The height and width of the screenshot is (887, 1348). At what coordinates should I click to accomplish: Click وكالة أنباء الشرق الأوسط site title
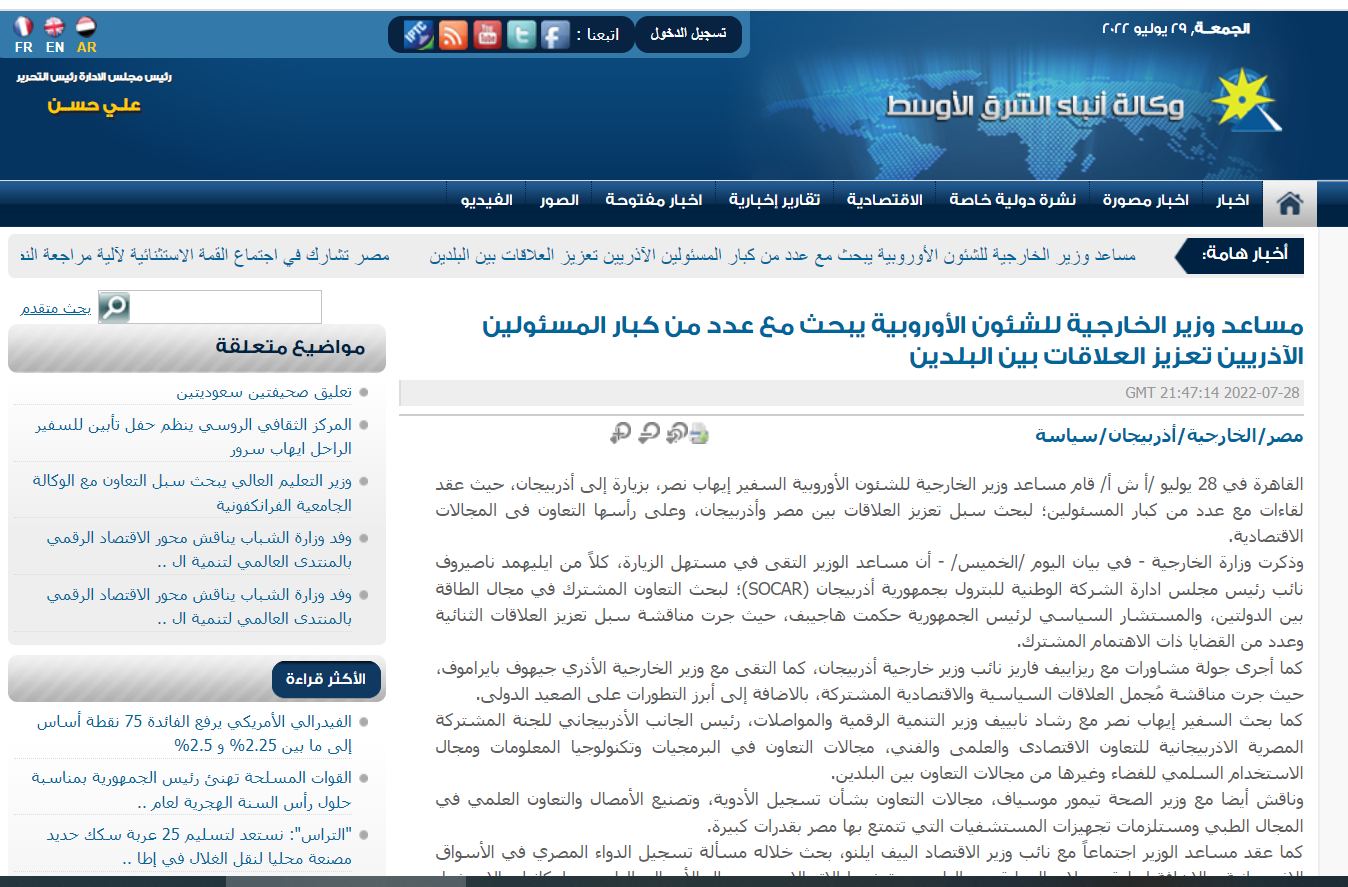point(1034,106)
